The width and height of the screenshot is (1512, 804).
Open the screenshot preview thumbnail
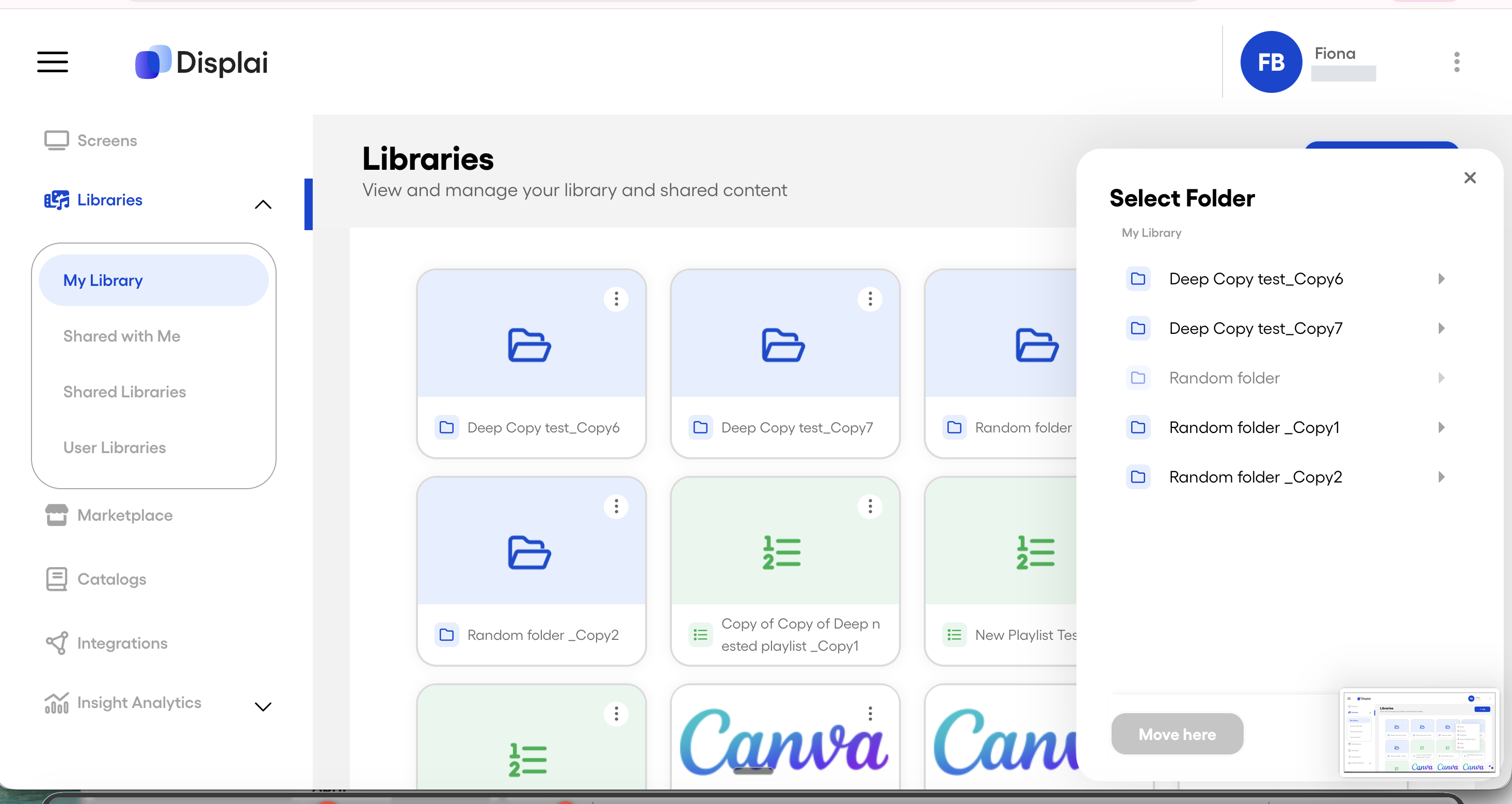pos(1419,732)
